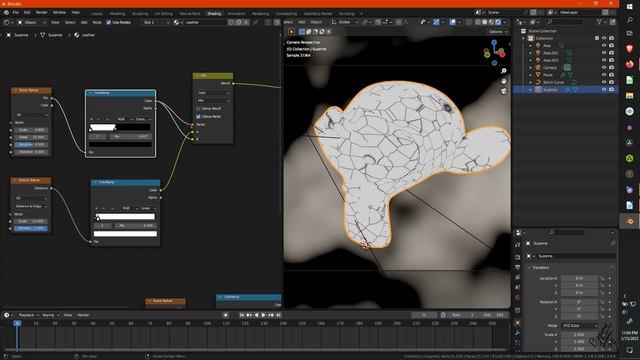
Task: Select Suzanne row in the outliner
Action: (x=565, y=89)
